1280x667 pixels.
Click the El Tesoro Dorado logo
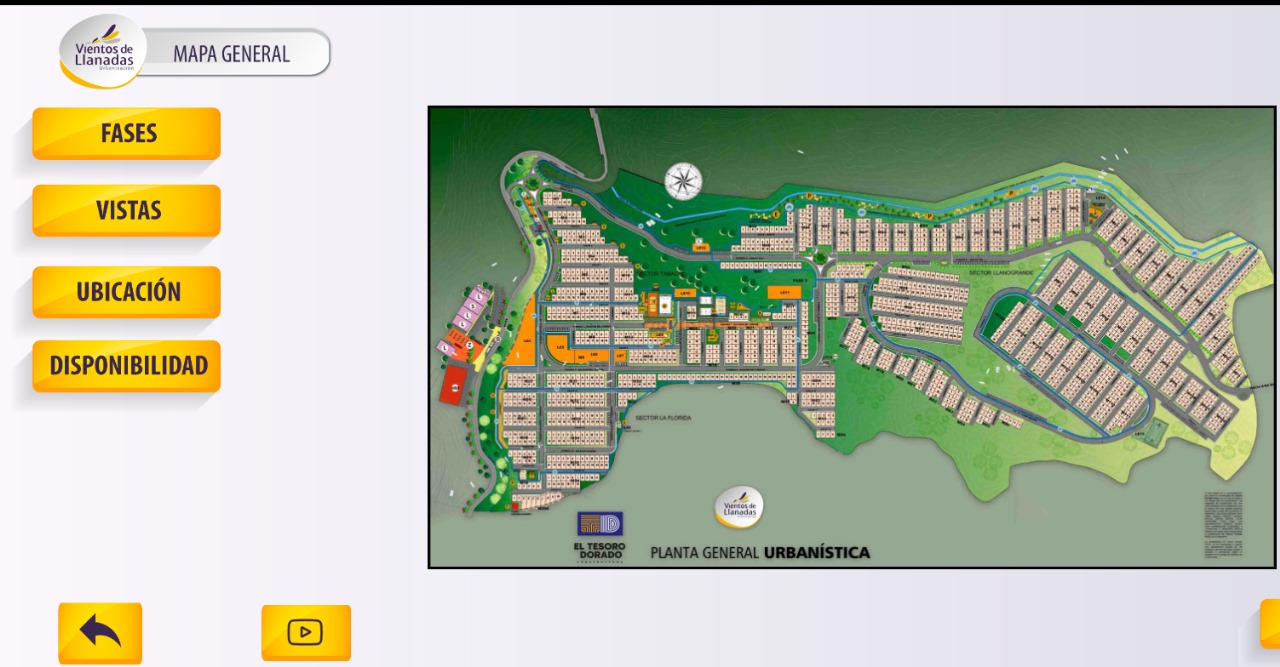click(x=599, y=536)
